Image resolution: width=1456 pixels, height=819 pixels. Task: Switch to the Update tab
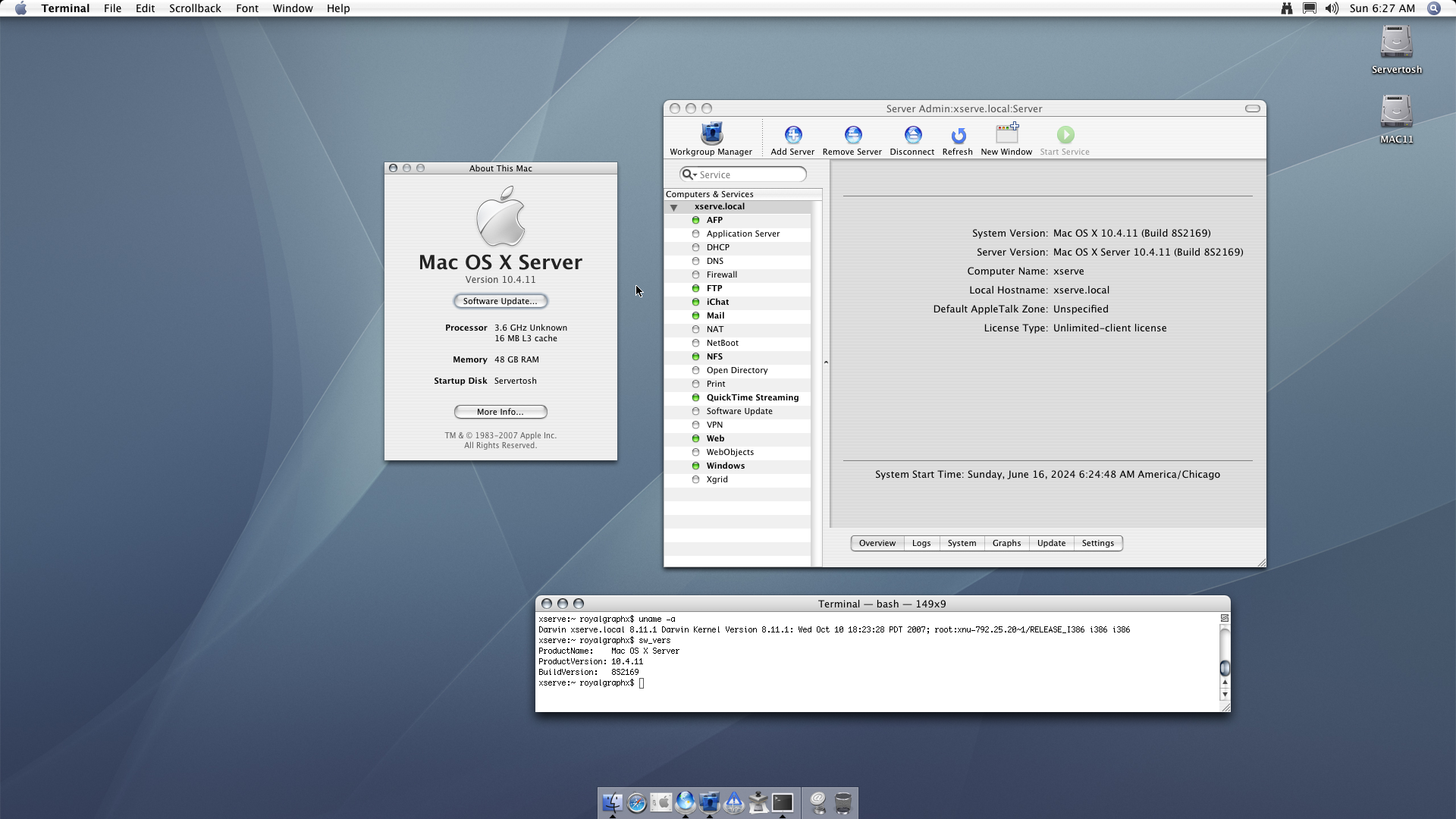pos(1051,543)
